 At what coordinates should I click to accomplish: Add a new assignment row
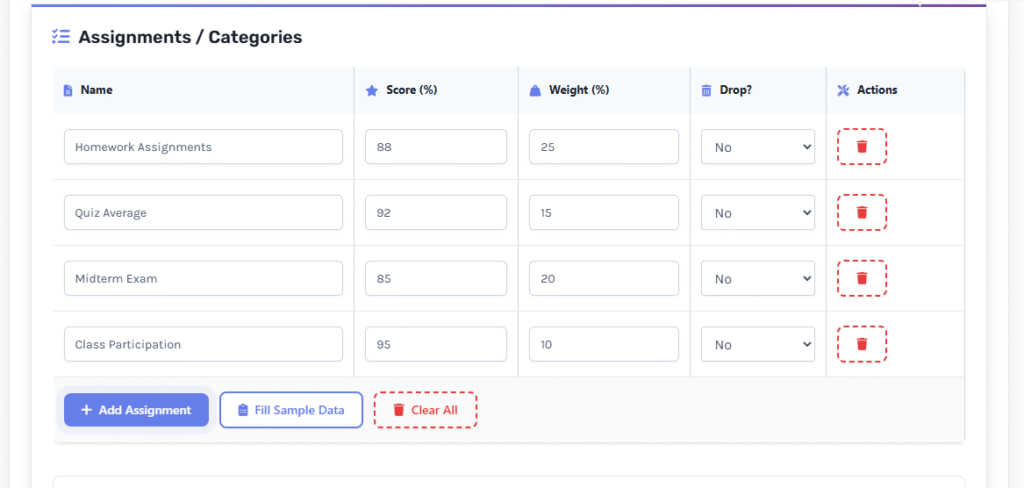[136, 410]
